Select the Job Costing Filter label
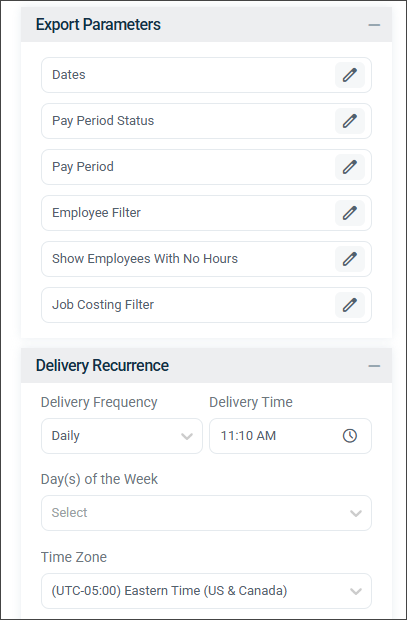 [103, 304]
